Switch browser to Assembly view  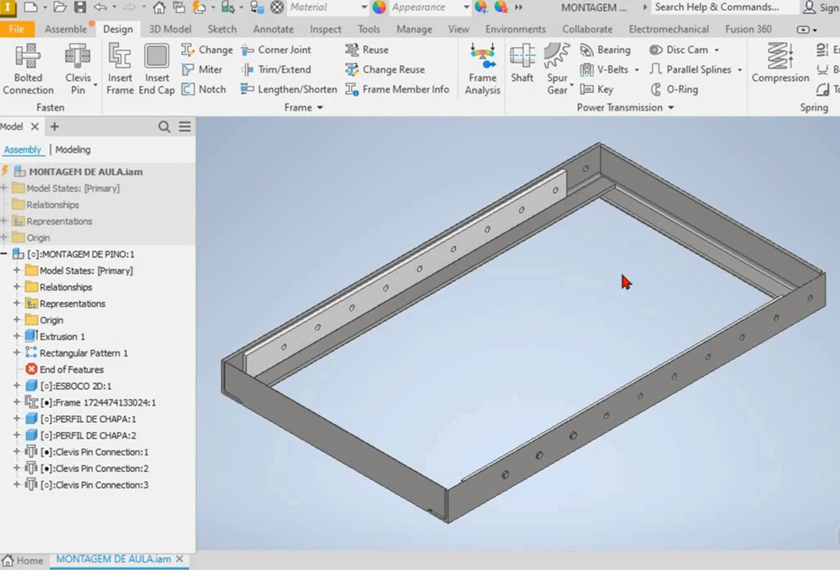22,150
